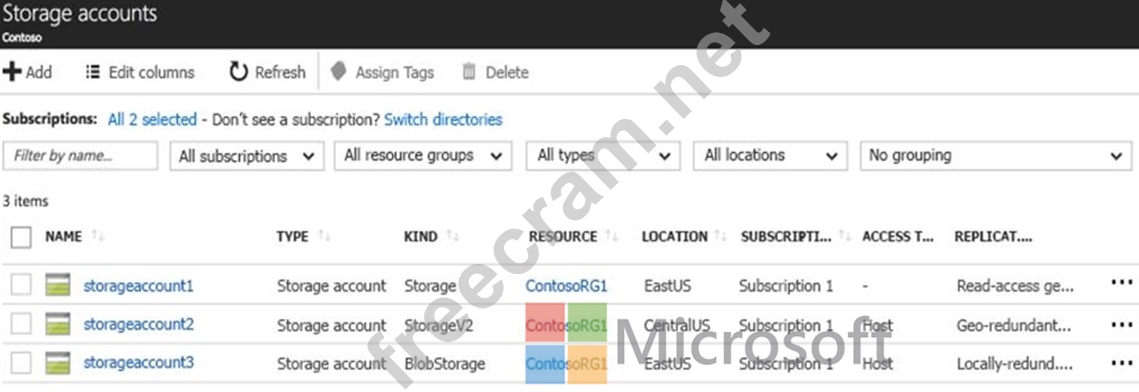
Task: Open storageaccount1 link
Action: pyautogui.click(x=139, y=285)
